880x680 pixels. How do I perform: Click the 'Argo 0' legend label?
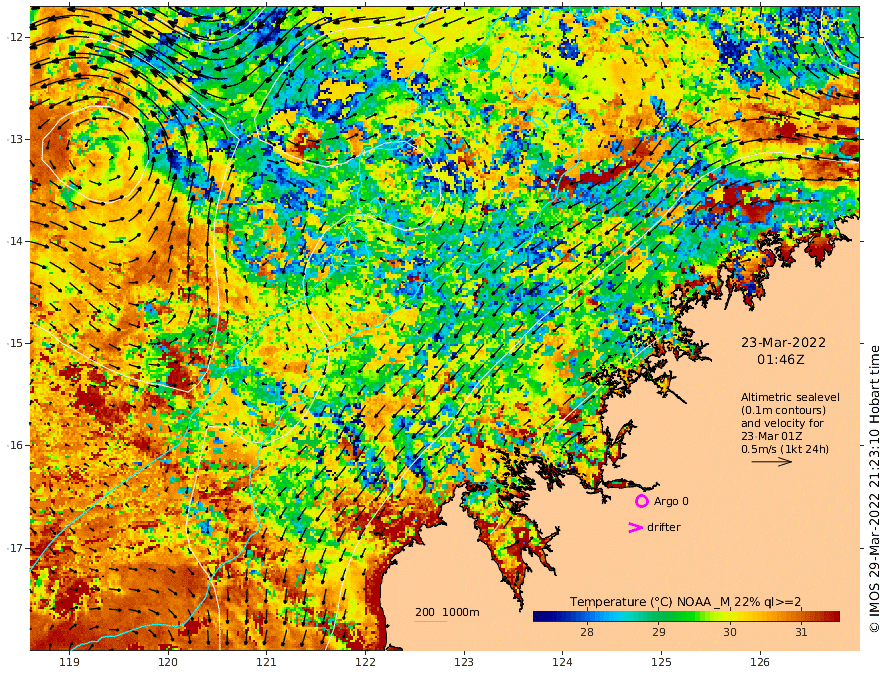(x=671, y=501)
